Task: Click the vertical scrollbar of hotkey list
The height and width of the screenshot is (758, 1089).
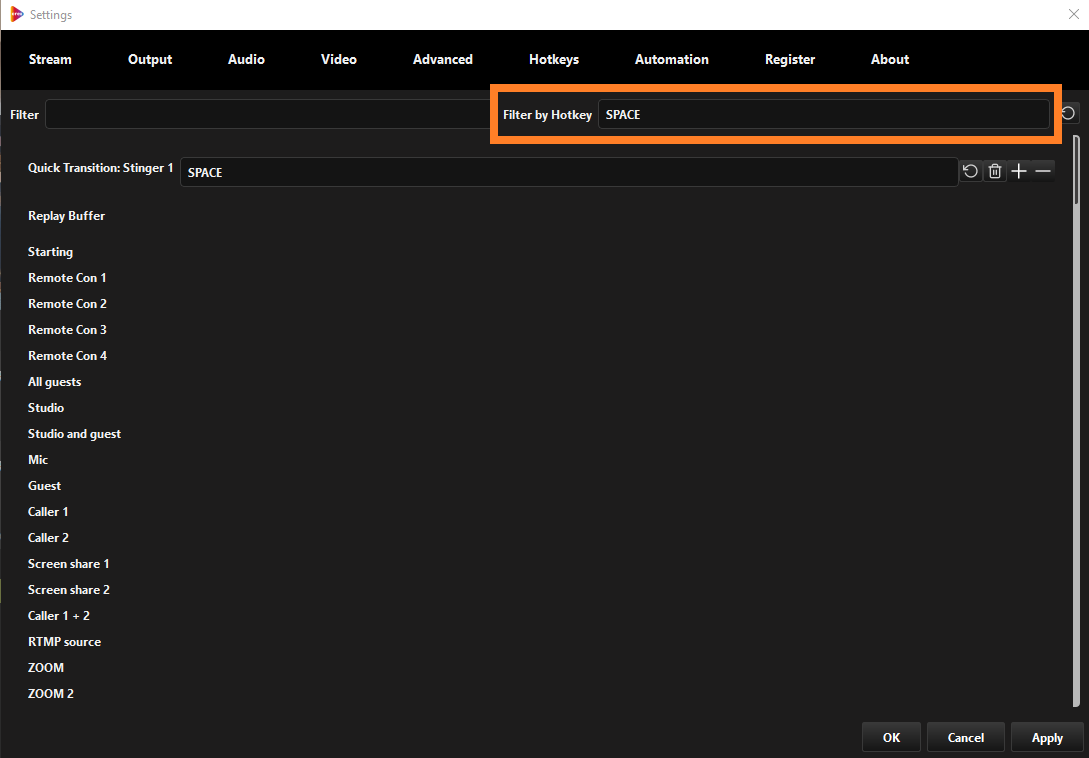Action: [1076, 420]
